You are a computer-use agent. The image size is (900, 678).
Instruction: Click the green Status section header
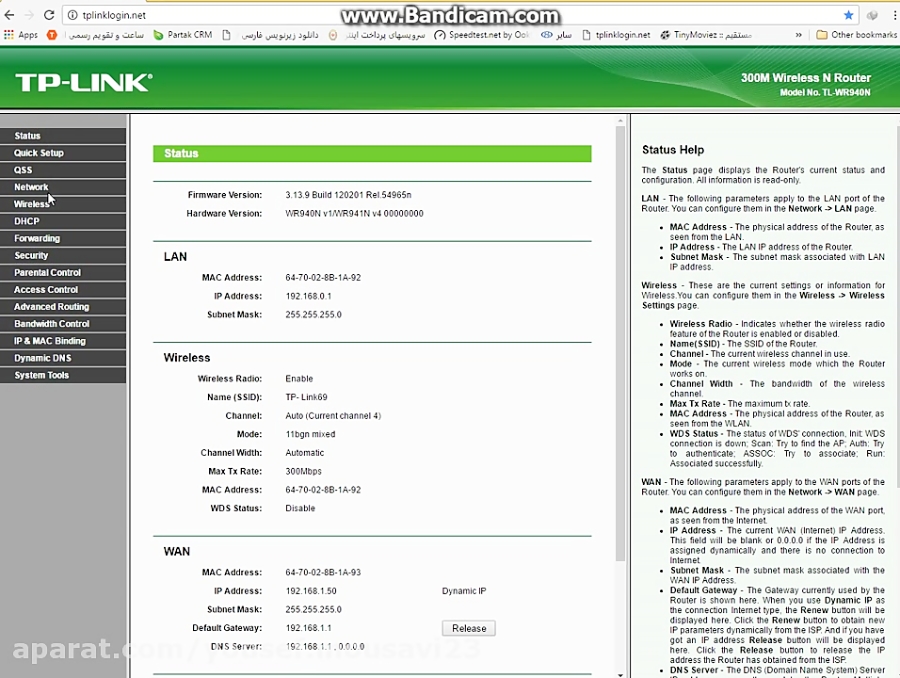(372, 153)
